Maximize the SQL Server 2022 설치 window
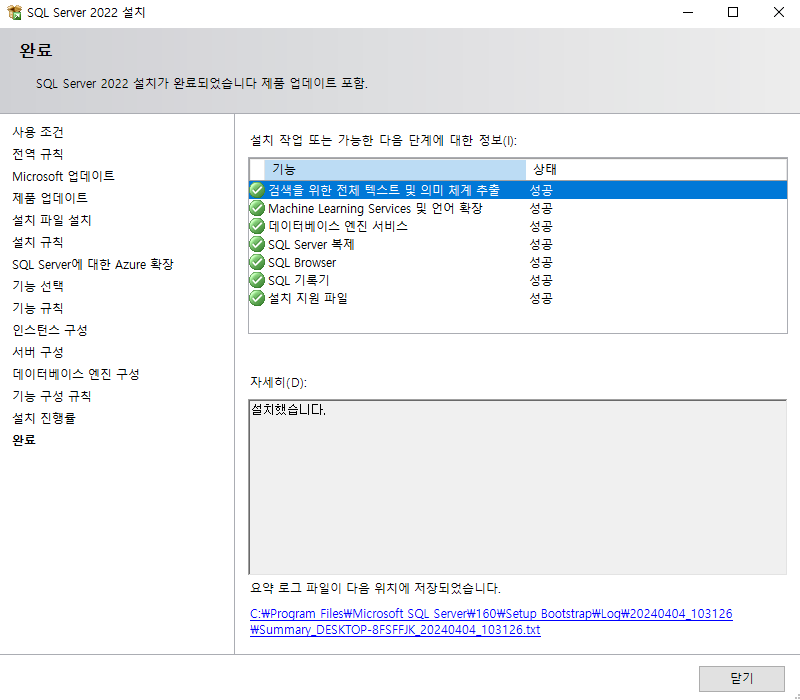This screenshot has height=700, width=800. click(733, 12)
